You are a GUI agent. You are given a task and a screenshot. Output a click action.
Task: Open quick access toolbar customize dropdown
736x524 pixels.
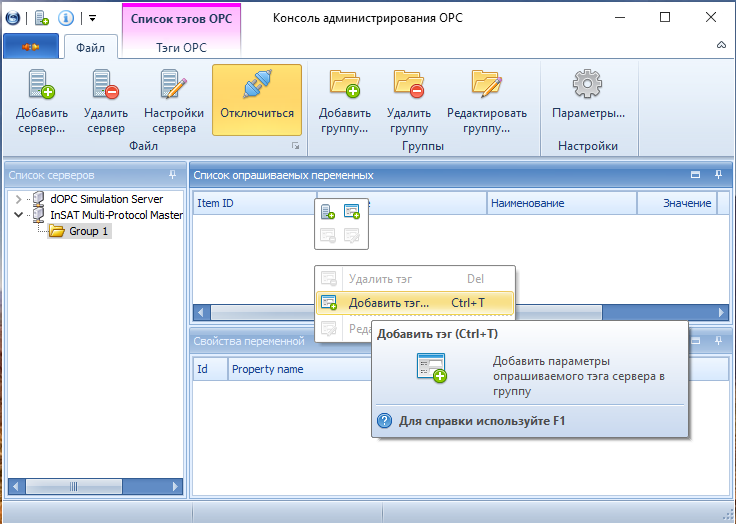[x=92, y=18]
